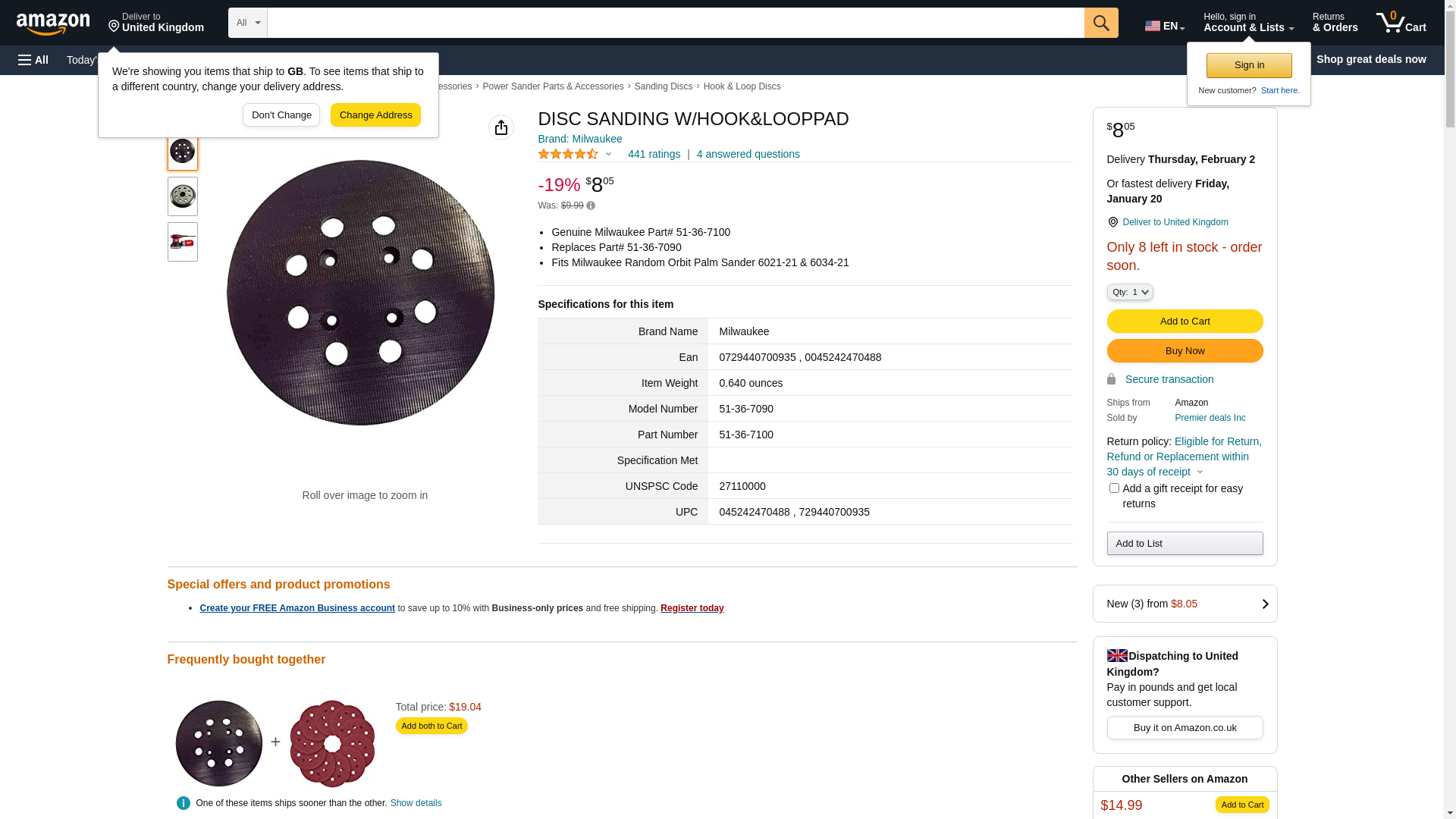Open the Qty quantity dropdown
The width and height of the screenshot is (1456, 819).
(1129, 292)
